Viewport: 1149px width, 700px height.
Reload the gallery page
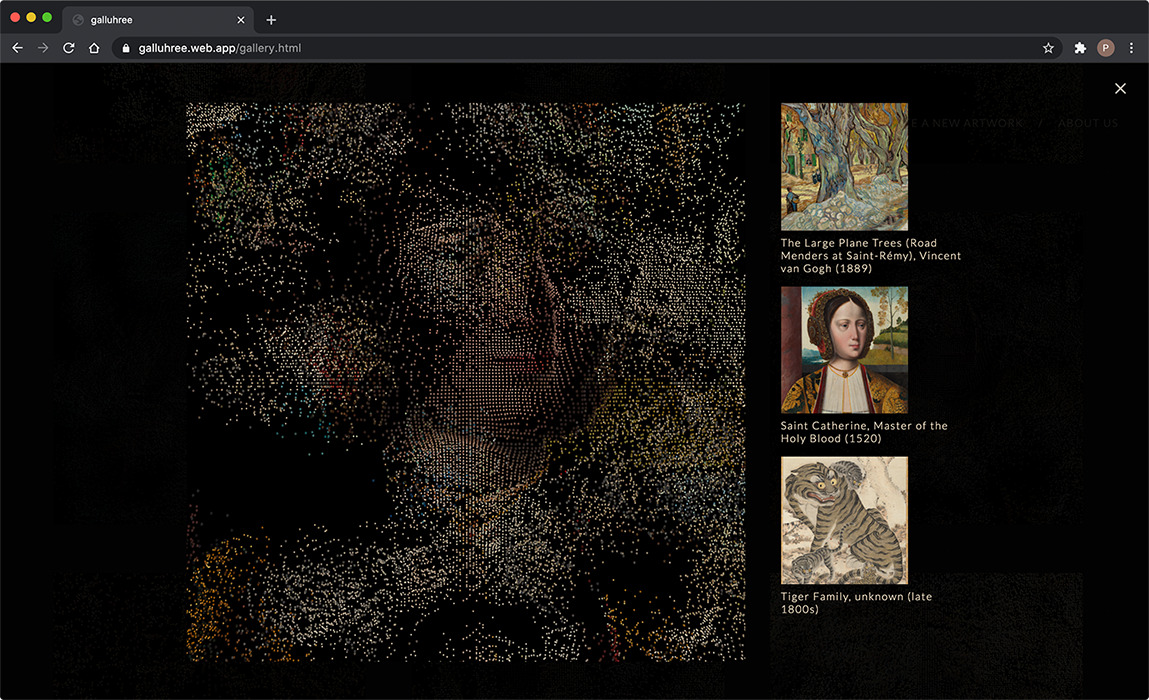(69, 48)
